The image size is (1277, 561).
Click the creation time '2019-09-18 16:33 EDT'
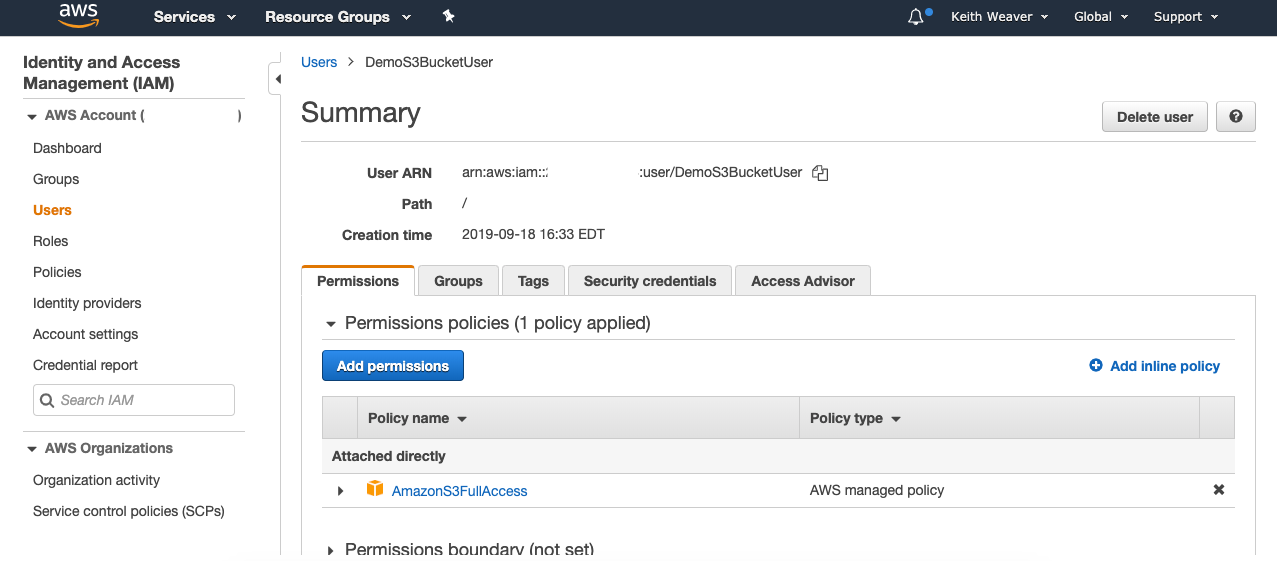[x=533, y=235]
